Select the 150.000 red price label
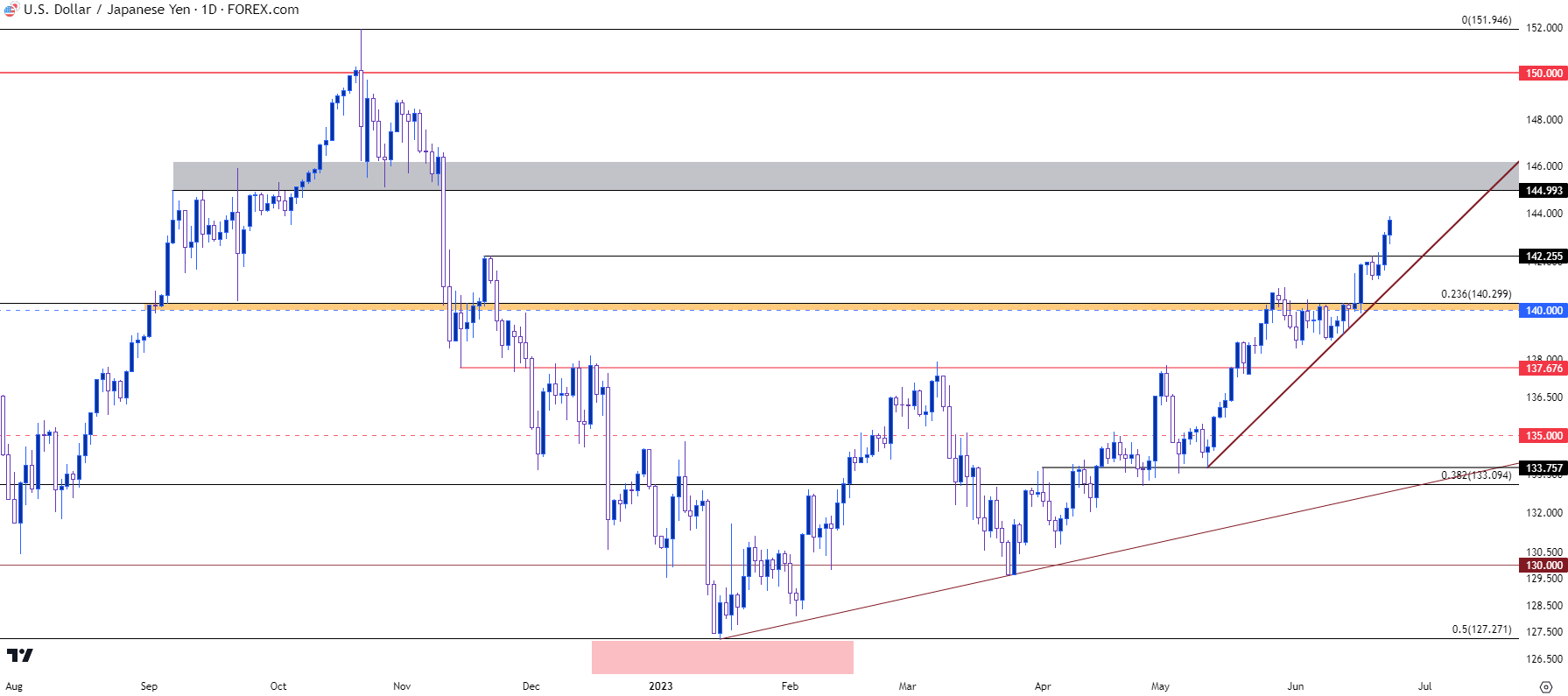The image size is (1568, 696). coord(1543,74)
